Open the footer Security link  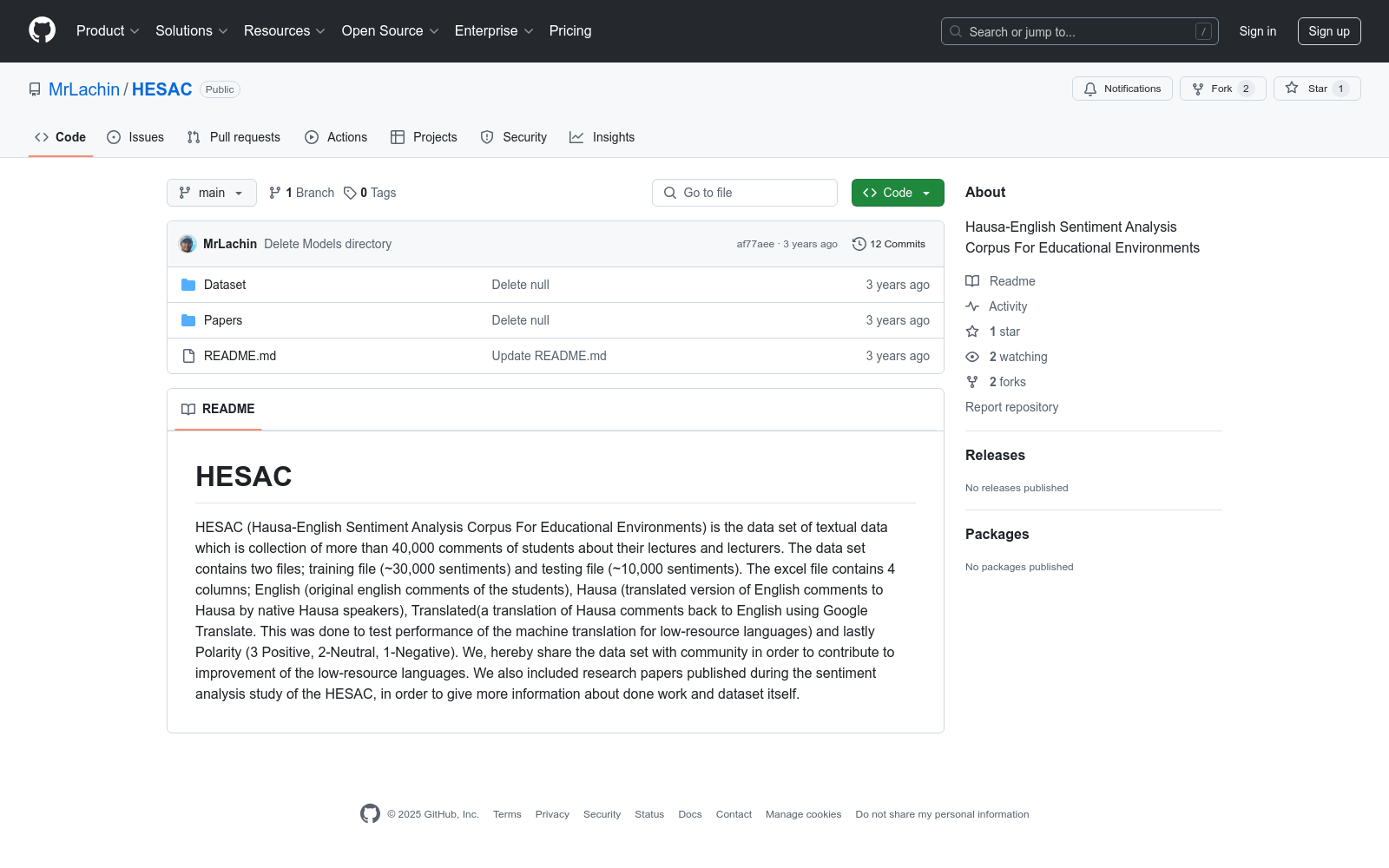(602, 814)
